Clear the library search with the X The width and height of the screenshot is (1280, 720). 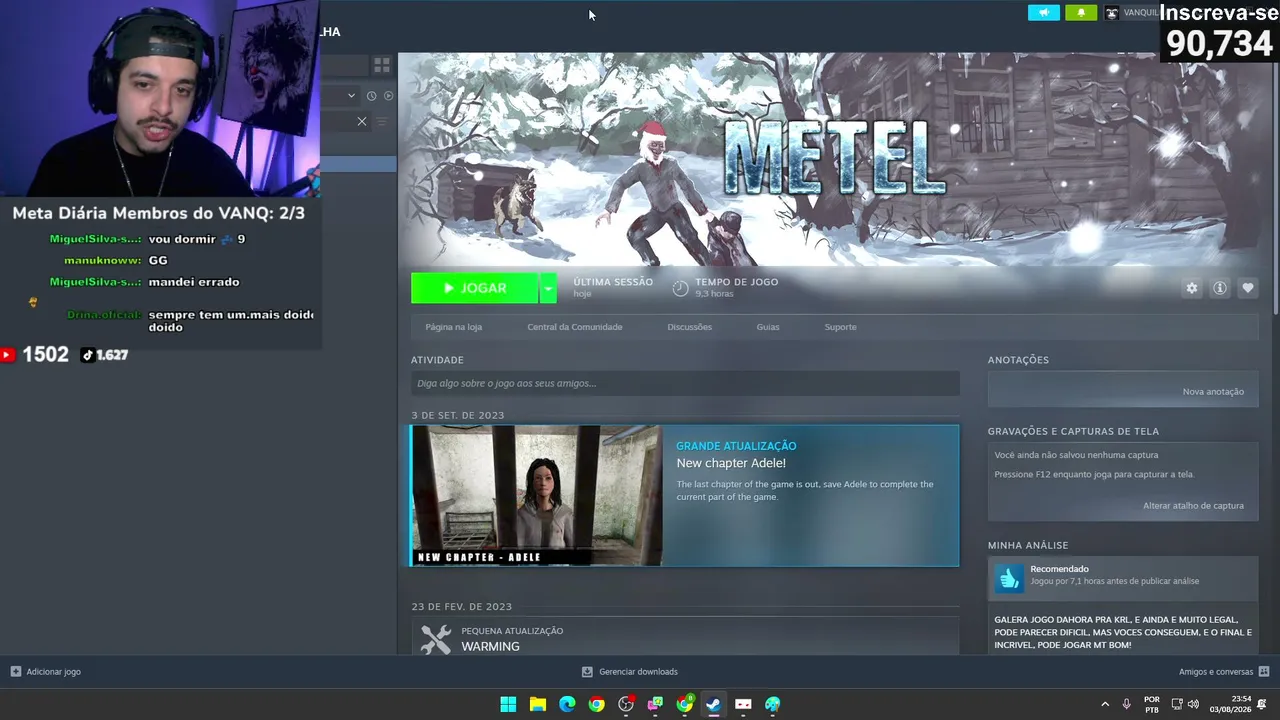point(362,122)
